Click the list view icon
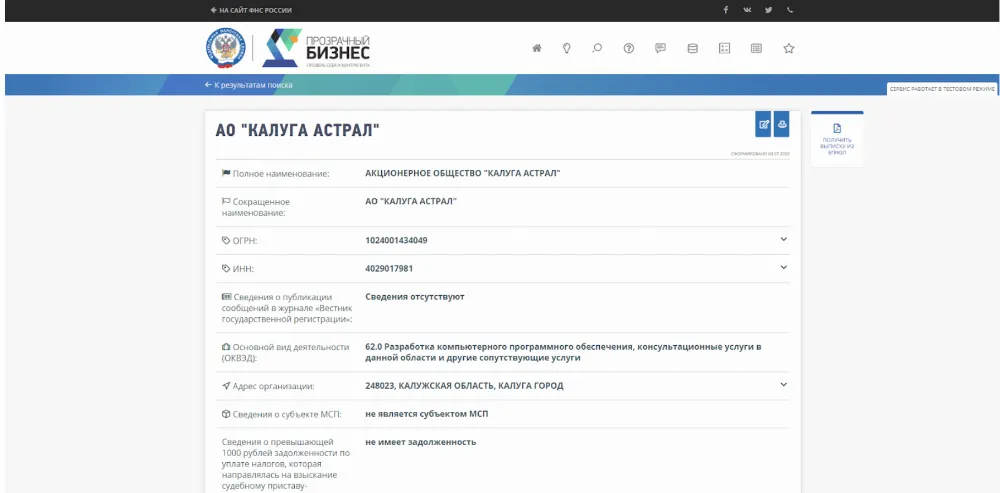The height and width of the screenshot is (493, 1000). tap(756, 48)
